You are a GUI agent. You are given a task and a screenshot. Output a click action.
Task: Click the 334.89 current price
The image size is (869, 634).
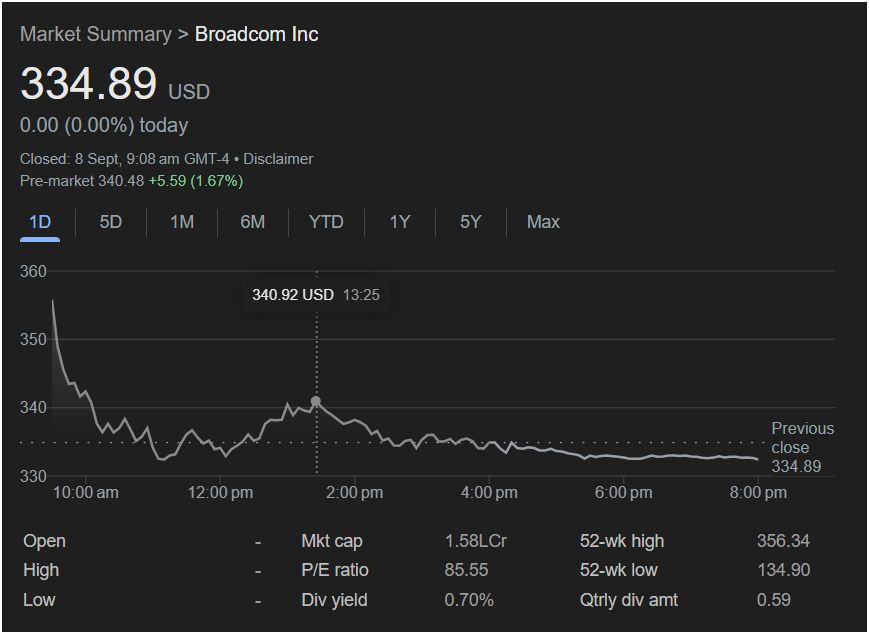[x=89, y=84]
